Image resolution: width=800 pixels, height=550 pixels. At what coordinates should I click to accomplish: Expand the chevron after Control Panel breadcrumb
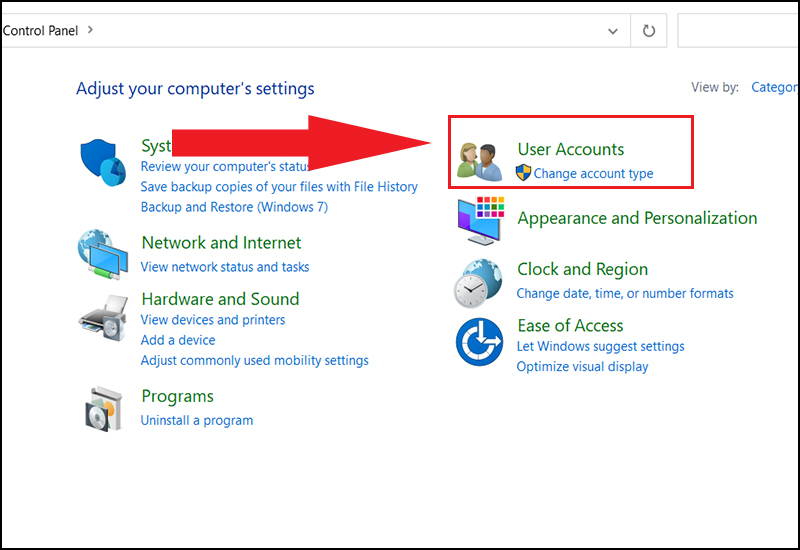pos(90,30)
